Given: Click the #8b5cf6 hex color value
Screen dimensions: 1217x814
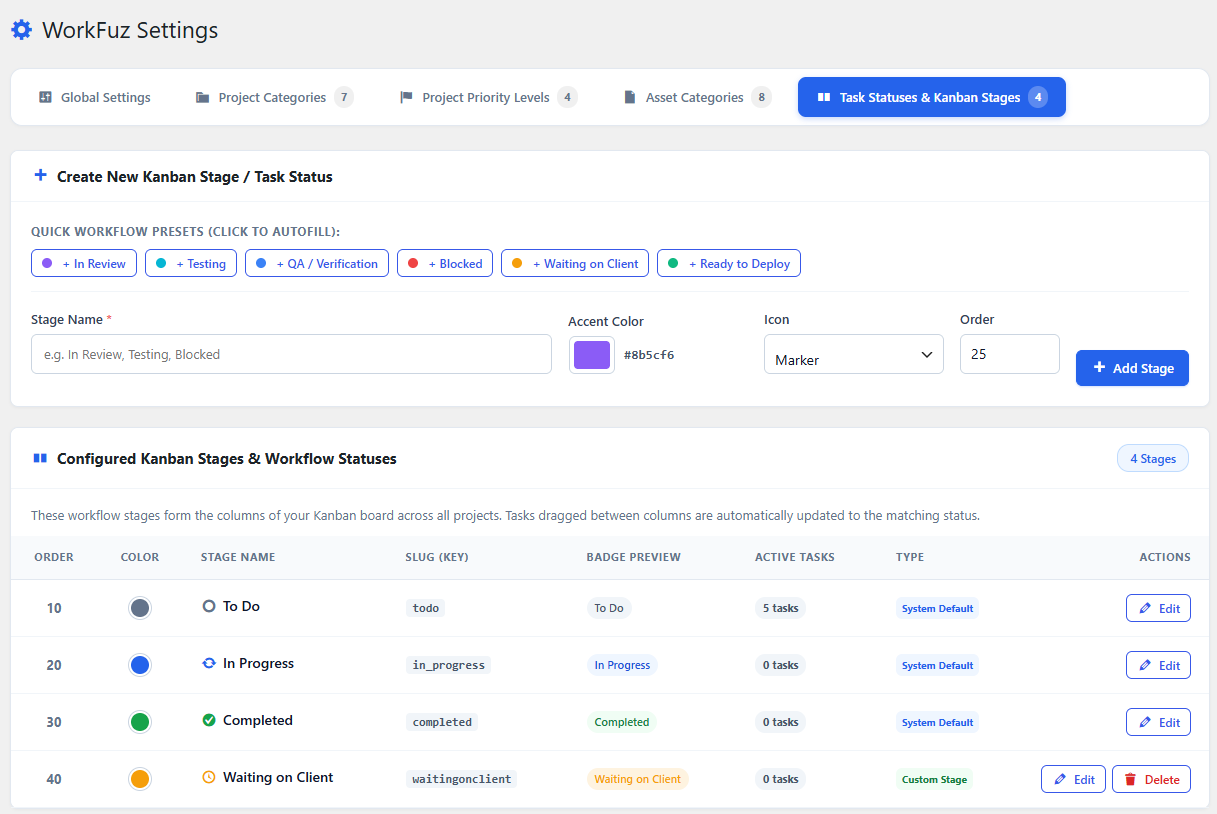Looking at the screenshot, I should coord(649,355).
